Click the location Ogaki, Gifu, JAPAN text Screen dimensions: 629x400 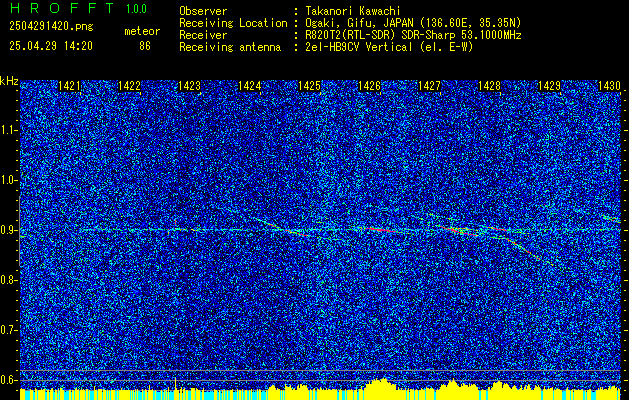413,23
